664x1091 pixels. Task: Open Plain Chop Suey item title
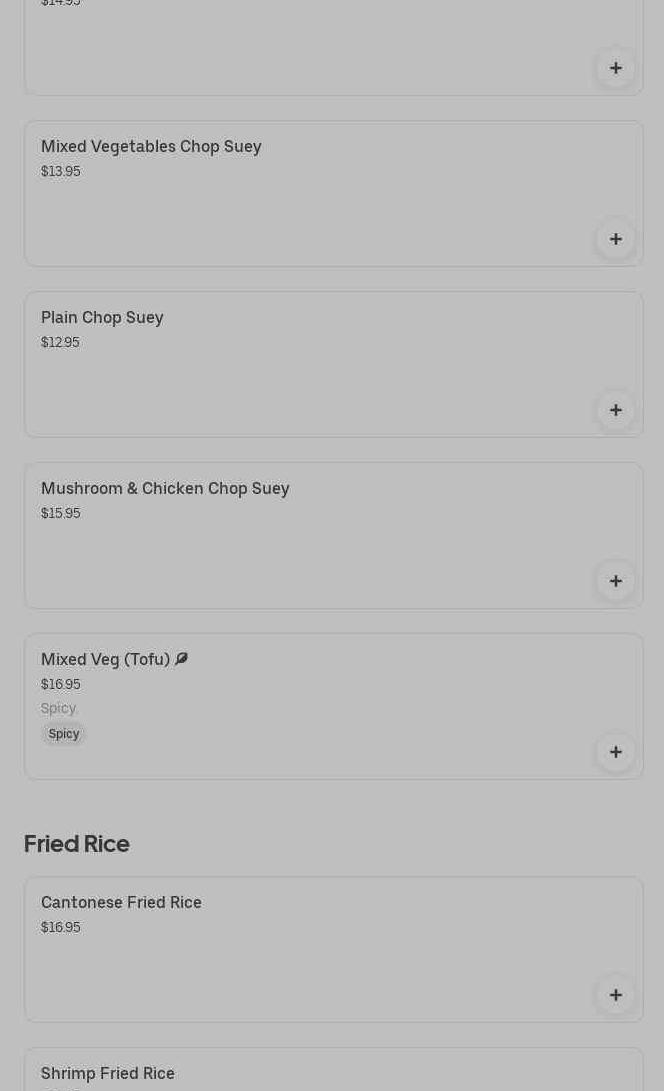102,318
